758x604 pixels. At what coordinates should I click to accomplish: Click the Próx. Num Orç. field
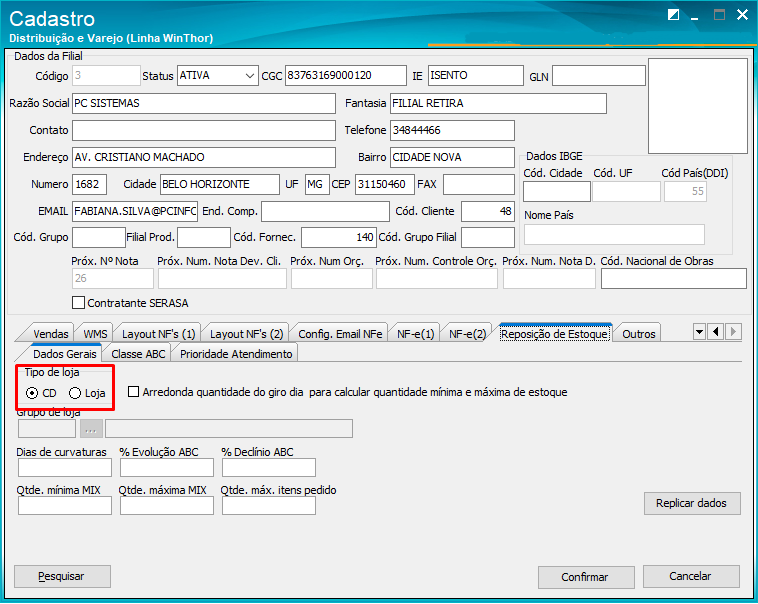coord(332,279)
